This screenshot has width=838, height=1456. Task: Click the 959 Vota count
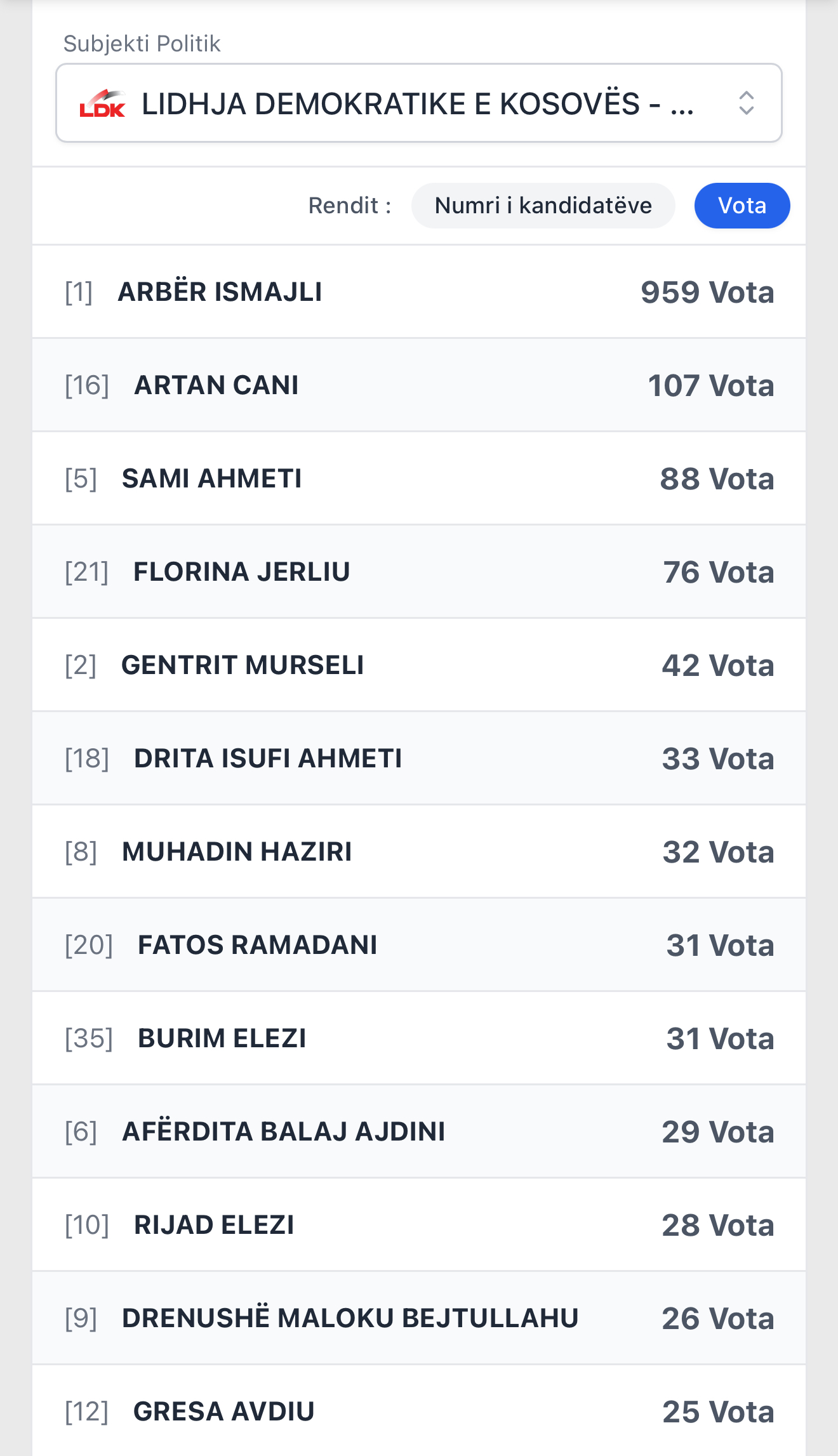(707, 293)
